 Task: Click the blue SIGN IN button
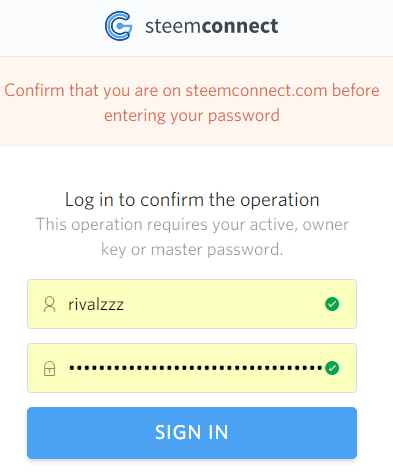[x=192, y=433]
